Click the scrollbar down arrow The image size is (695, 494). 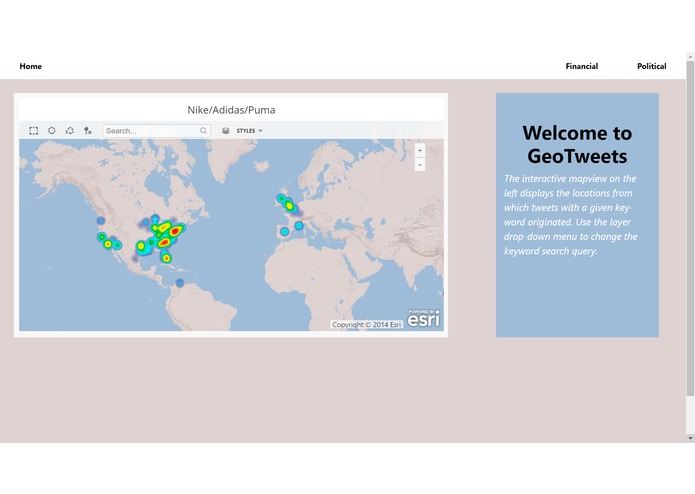(x=690, y=438)
